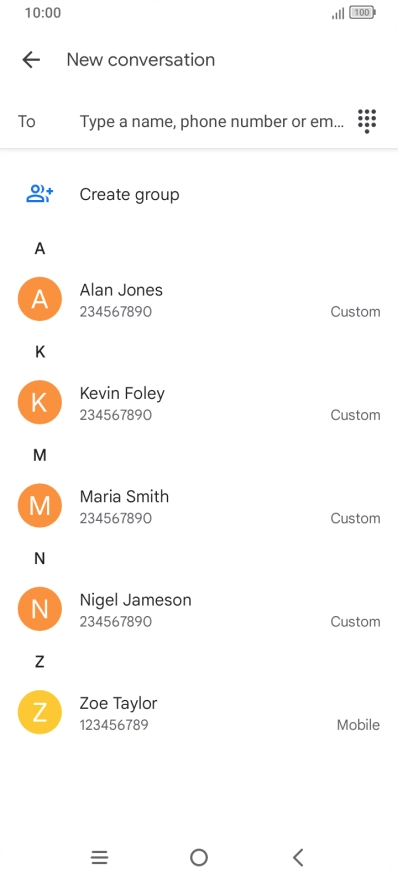Viewport: 398px width, 884px height.
Task: Tap the Create group people icon
Action: tap(39, 195)
